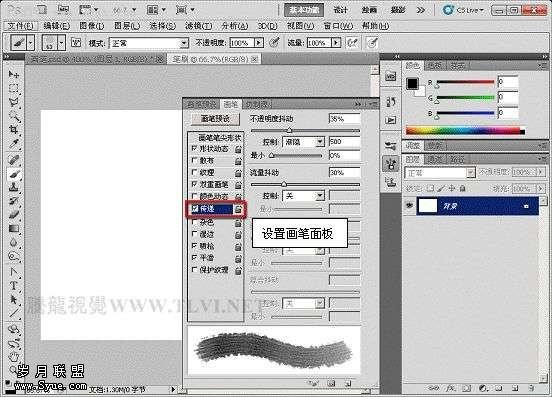Uncheck the 平滑 (Smoothing) option
The image size is (552, 397).
pyautogui.click(x=194, y=258)
